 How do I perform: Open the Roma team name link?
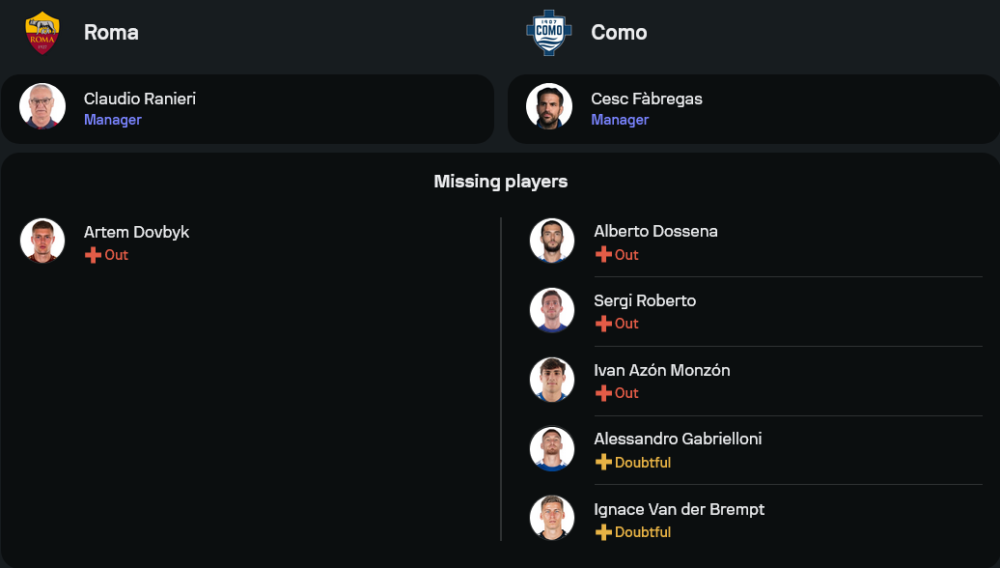(x=111, y=32)
